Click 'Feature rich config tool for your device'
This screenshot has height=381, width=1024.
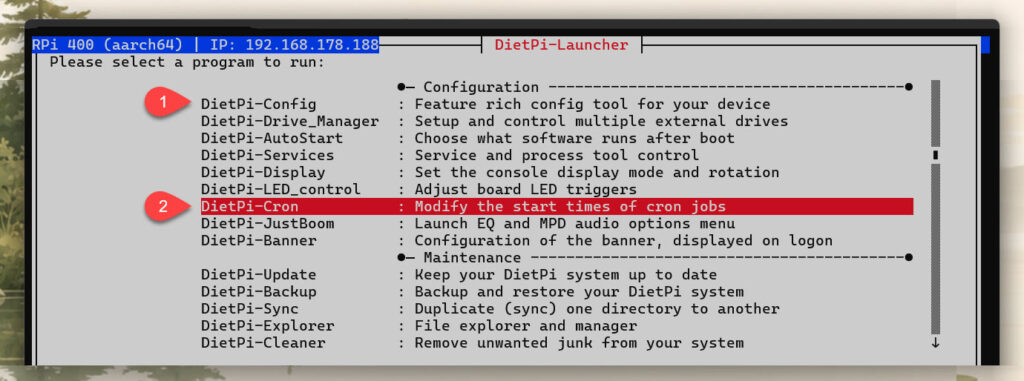tap(592, 104)
